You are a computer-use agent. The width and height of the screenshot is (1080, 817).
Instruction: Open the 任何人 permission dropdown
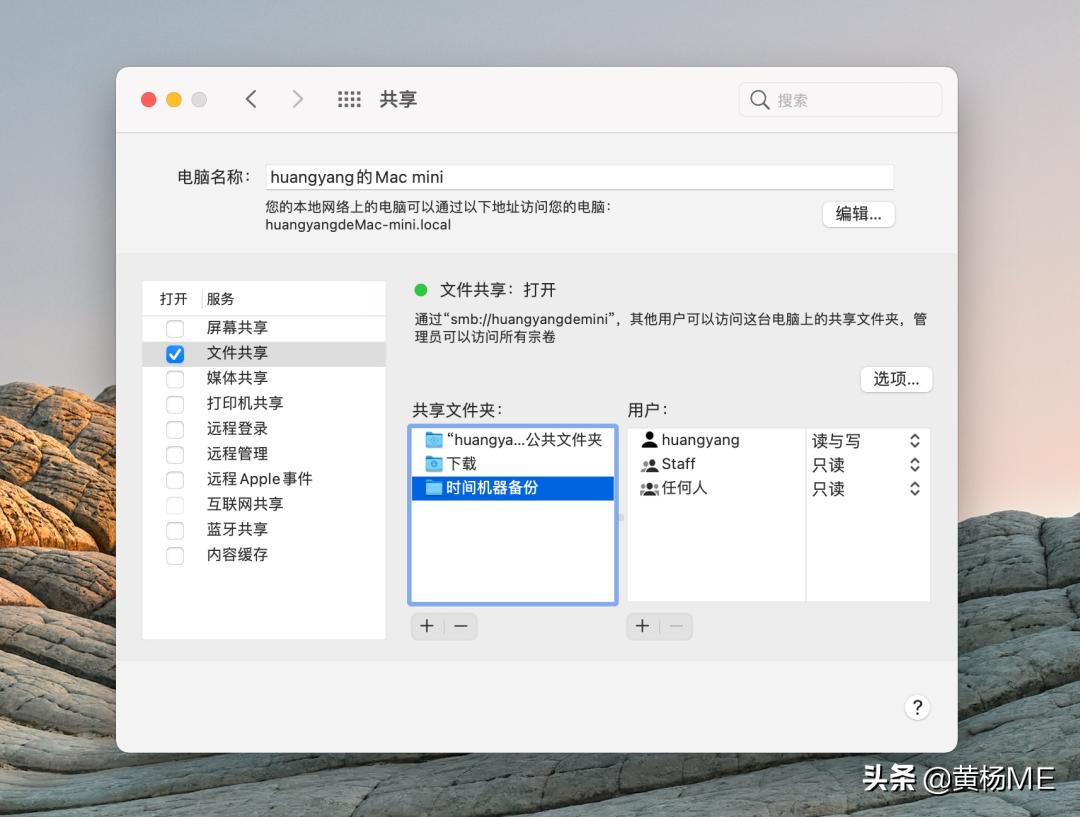click(x=913, y=489)
